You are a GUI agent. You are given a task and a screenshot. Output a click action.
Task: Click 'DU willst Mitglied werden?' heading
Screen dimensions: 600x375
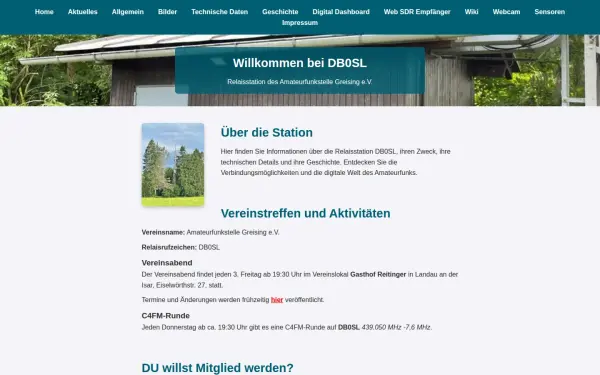point(217,368)
